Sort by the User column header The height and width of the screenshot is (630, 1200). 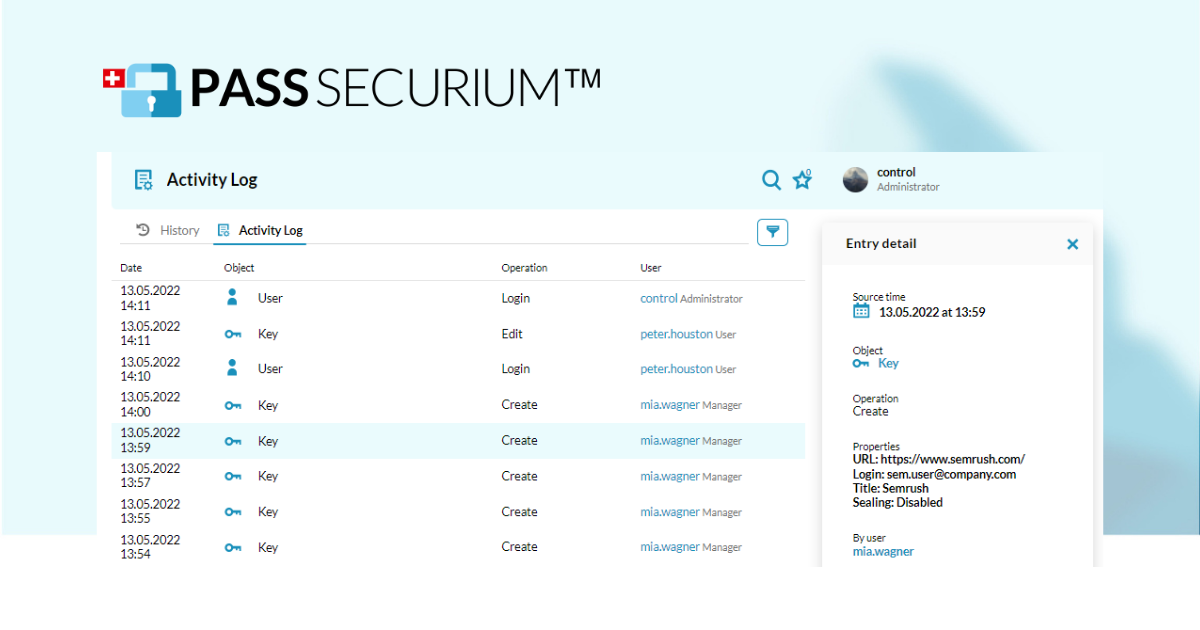click(x=651, y=268)
